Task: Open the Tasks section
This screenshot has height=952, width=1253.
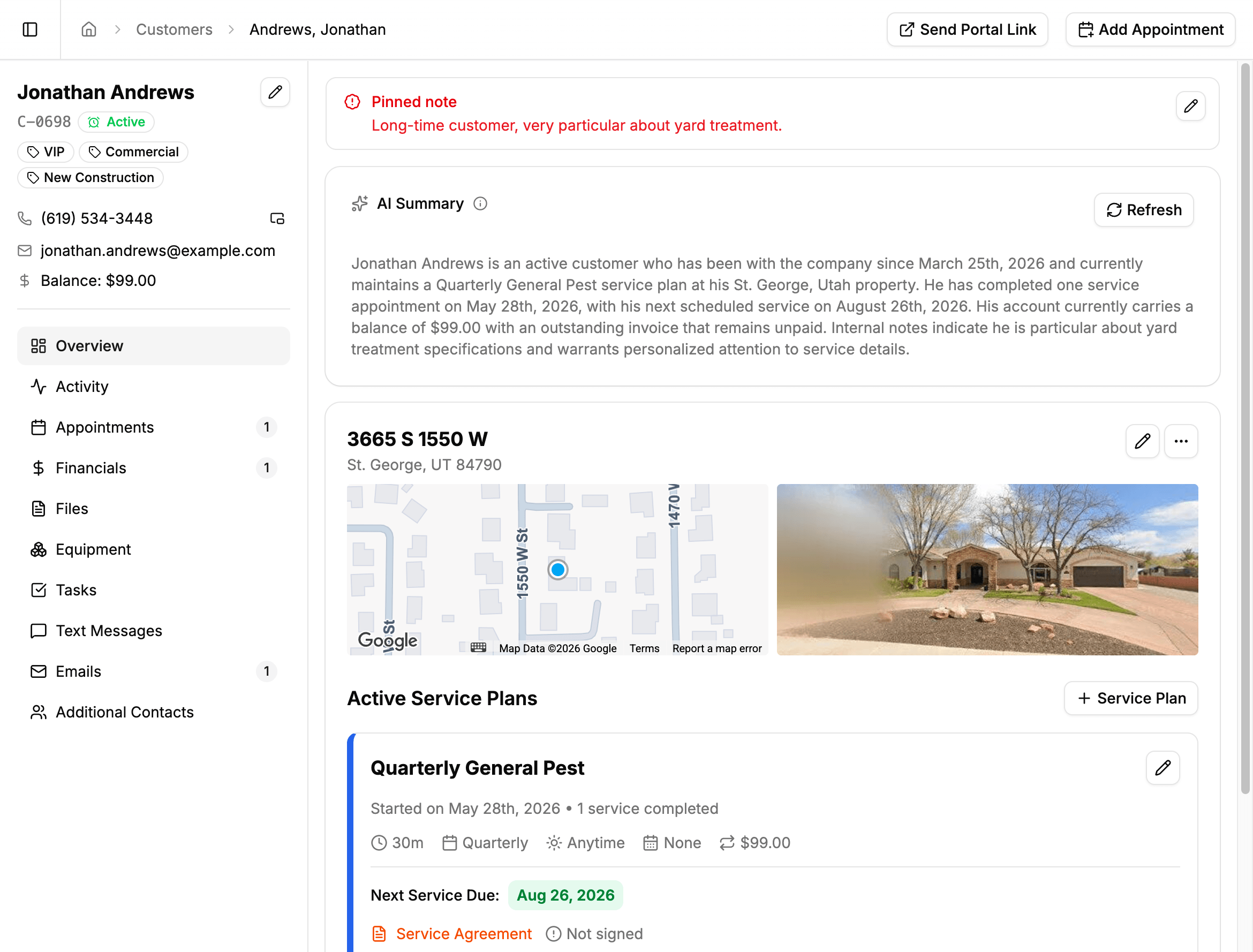Action: point(154,590)
